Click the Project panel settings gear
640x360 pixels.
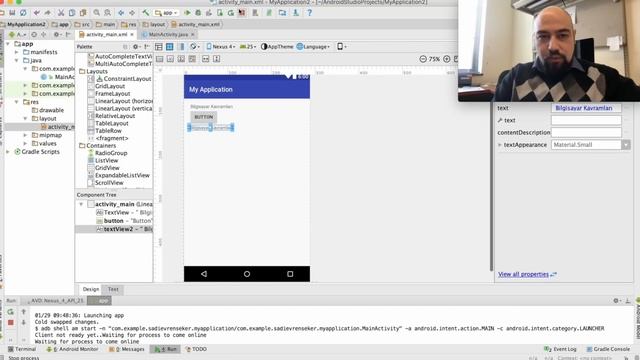pyautogui.click(x=58, y=34)
